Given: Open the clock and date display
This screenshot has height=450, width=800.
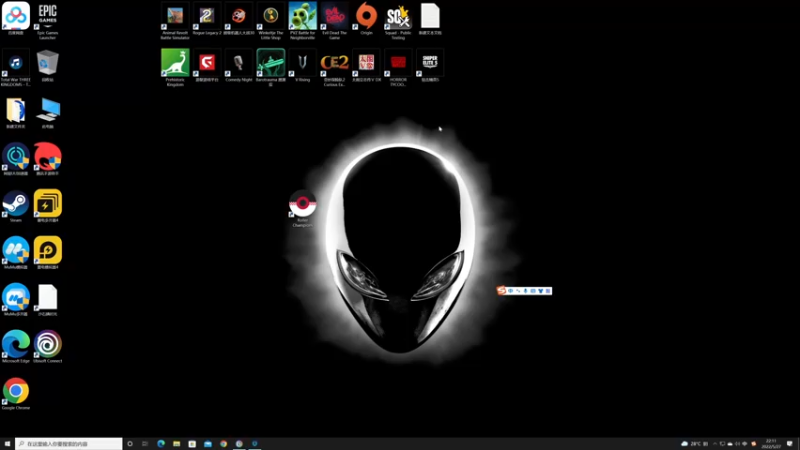Looking at the screenshot, I should [771, 444].
